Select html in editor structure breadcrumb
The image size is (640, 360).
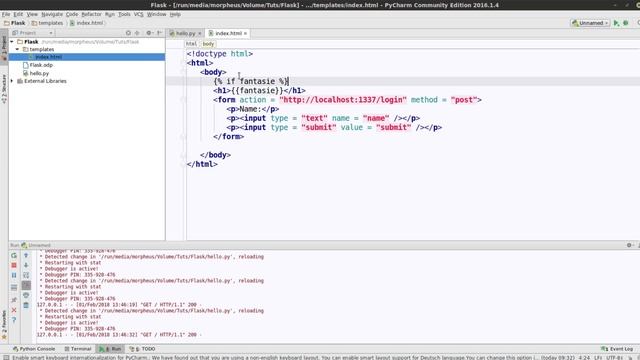(x=191, y=44)
